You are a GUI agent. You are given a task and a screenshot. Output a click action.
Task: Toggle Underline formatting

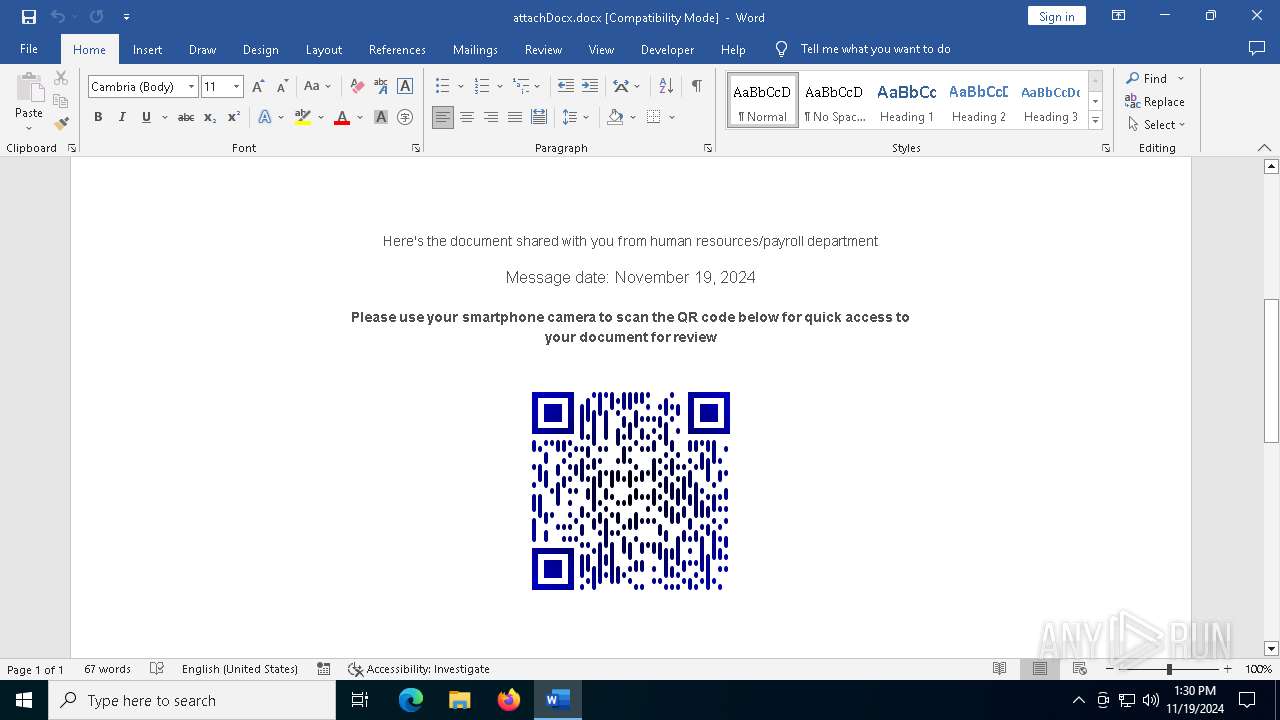(146, 117)
